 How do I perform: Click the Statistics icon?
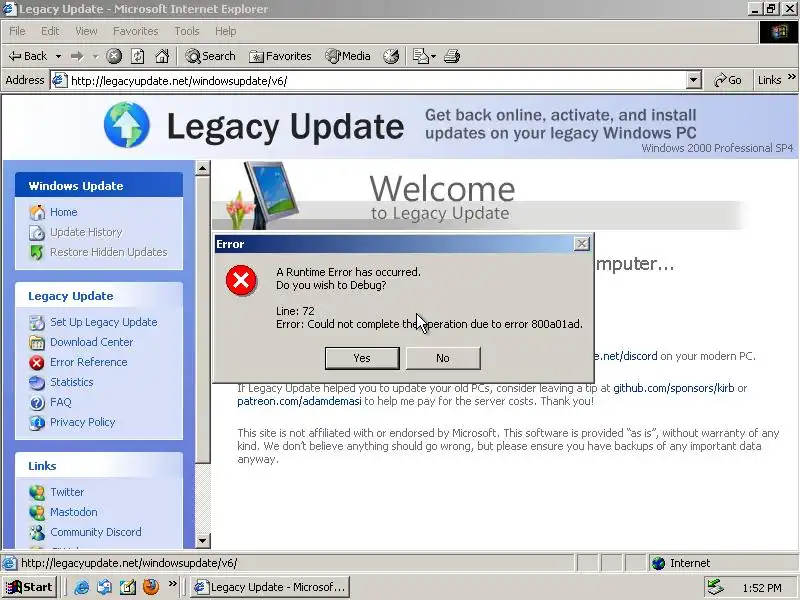[x=37, y=383]
